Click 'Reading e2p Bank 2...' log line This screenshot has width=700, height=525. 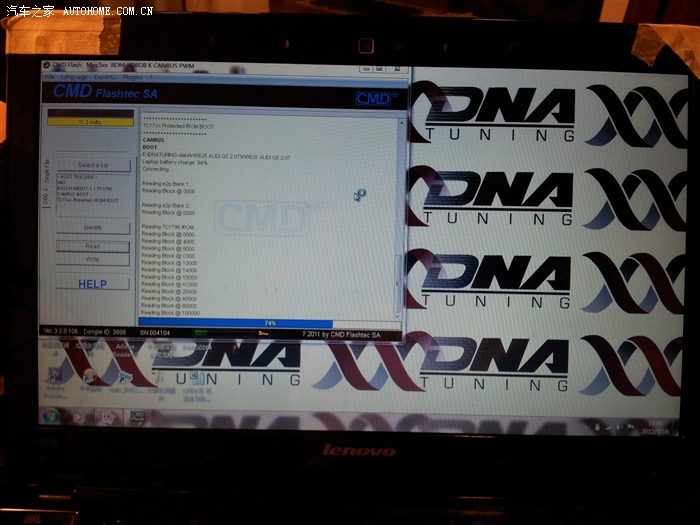(167, 205)
